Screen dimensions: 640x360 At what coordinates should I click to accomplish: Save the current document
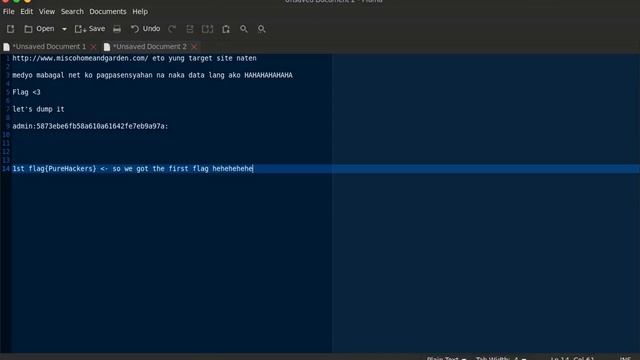pyautogui.click(x=90, y=29)
